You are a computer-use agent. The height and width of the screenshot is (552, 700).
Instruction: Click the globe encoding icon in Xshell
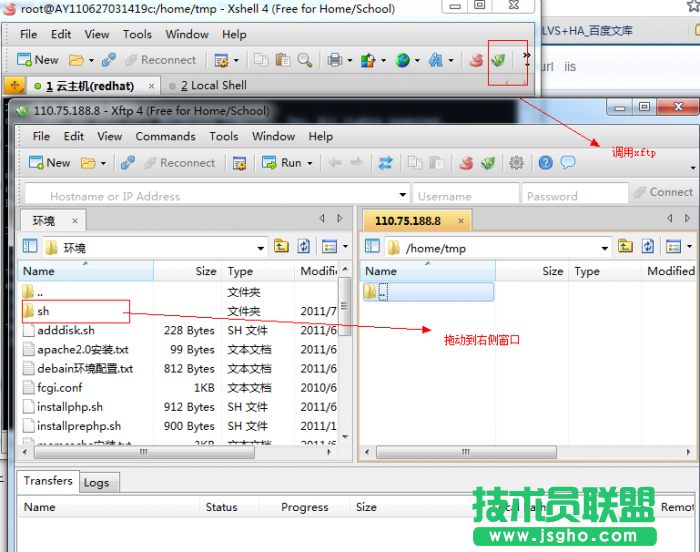pos(402,60)
